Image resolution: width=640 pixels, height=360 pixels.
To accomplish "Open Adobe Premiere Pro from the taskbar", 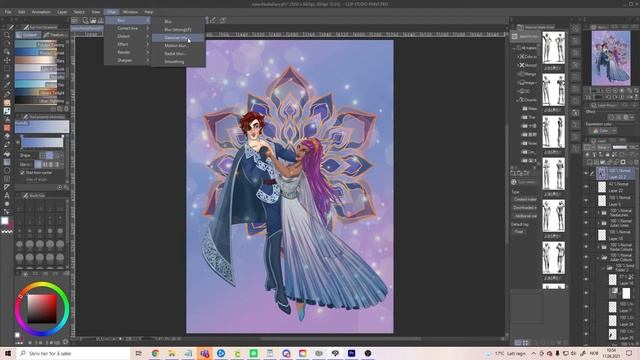I will click(x=351, y=353).
